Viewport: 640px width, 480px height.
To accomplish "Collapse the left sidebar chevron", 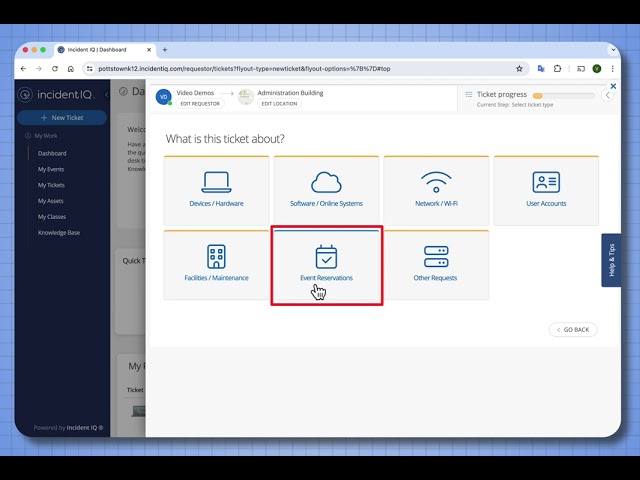I will pyautogui.click(x=106, y=95).
